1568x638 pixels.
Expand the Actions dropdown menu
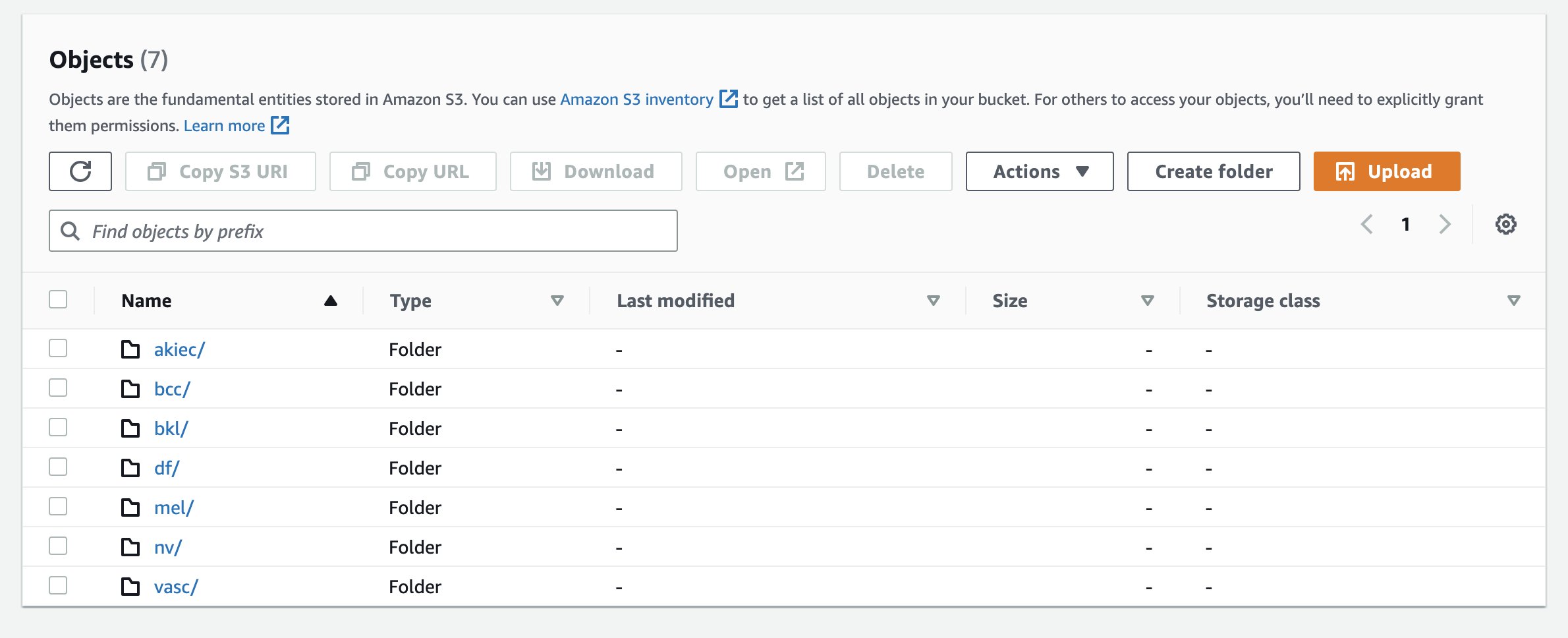pyautogui.click(x=1040, y=171)
